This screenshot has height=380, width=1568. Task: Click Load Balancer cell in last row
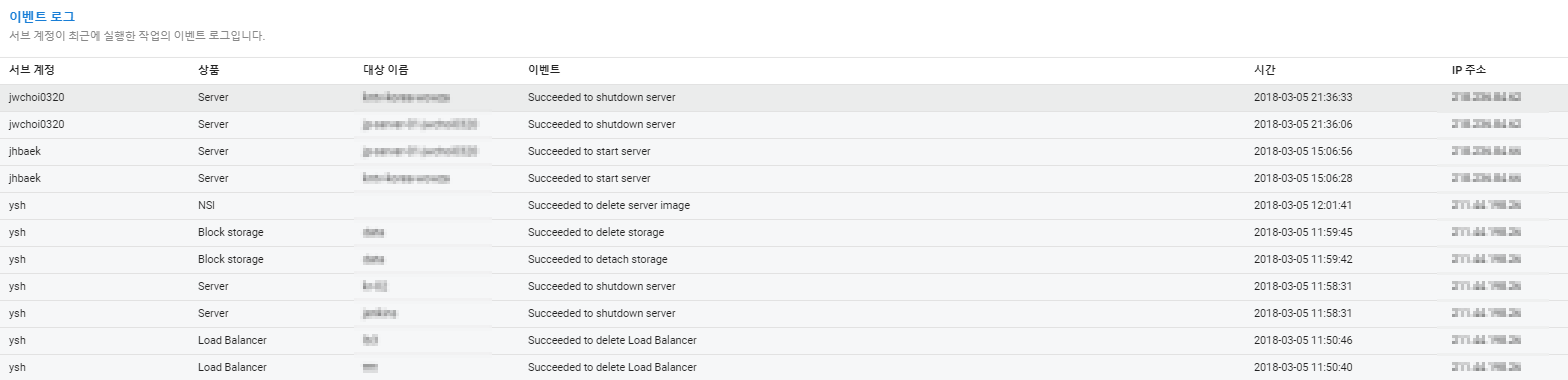(x=232, y=368)
